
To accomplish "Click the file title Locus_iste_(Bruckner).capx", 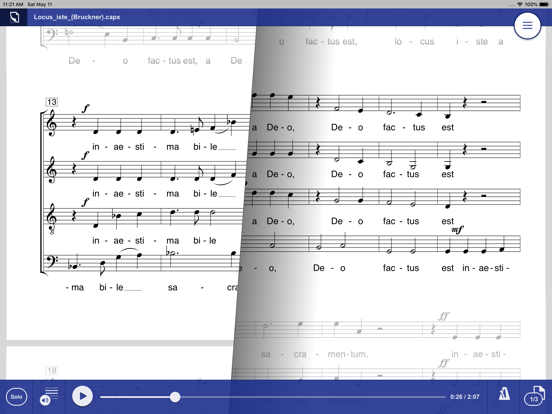I will tap(77, 17).
